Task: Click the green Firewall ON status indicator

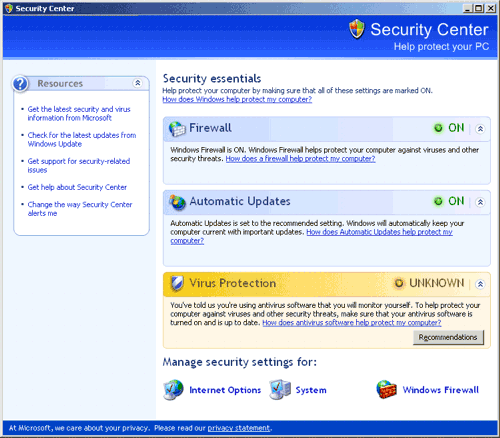Action: pyautogui.click(x=438, y=128)
